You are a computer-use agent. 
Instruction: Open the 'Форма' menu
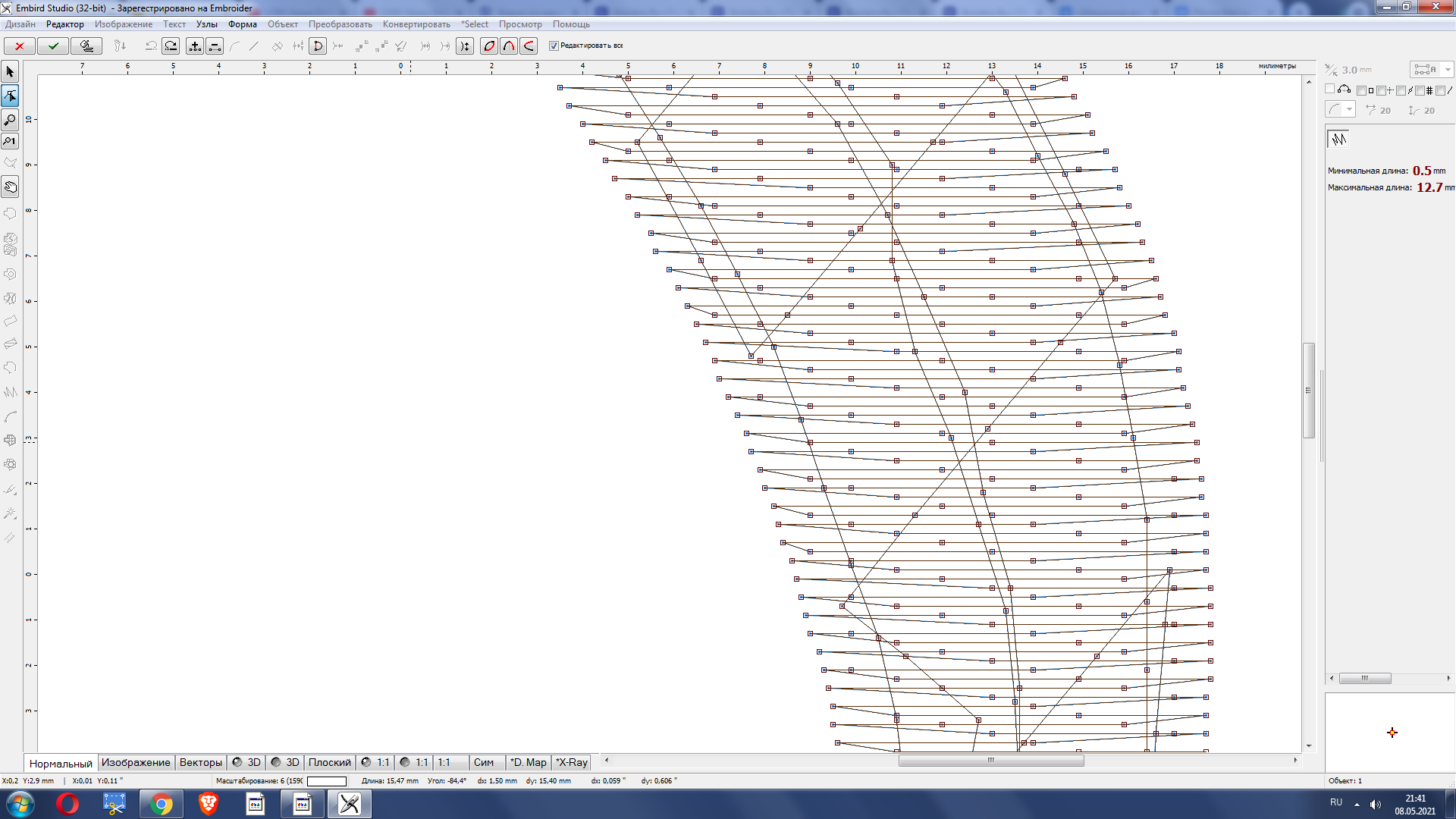click(x=242, y=24)
